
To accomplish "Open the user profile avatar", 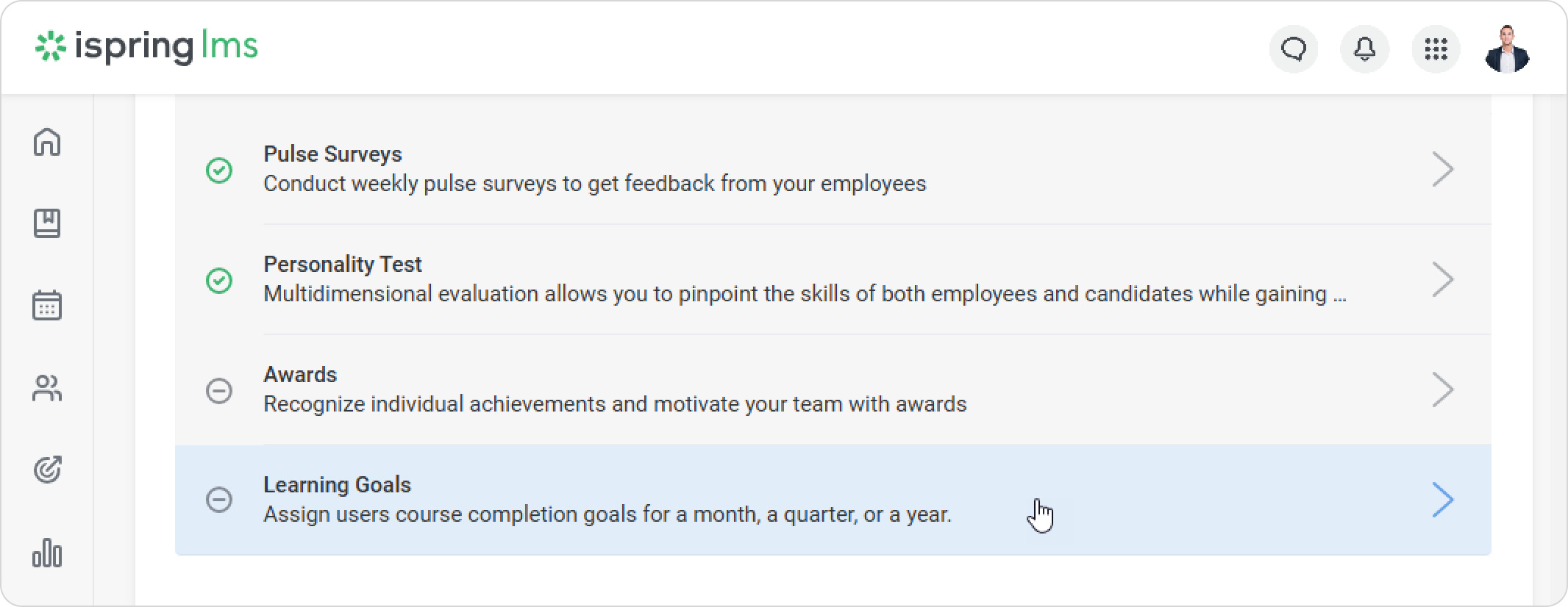I will tap(1507, 49).
